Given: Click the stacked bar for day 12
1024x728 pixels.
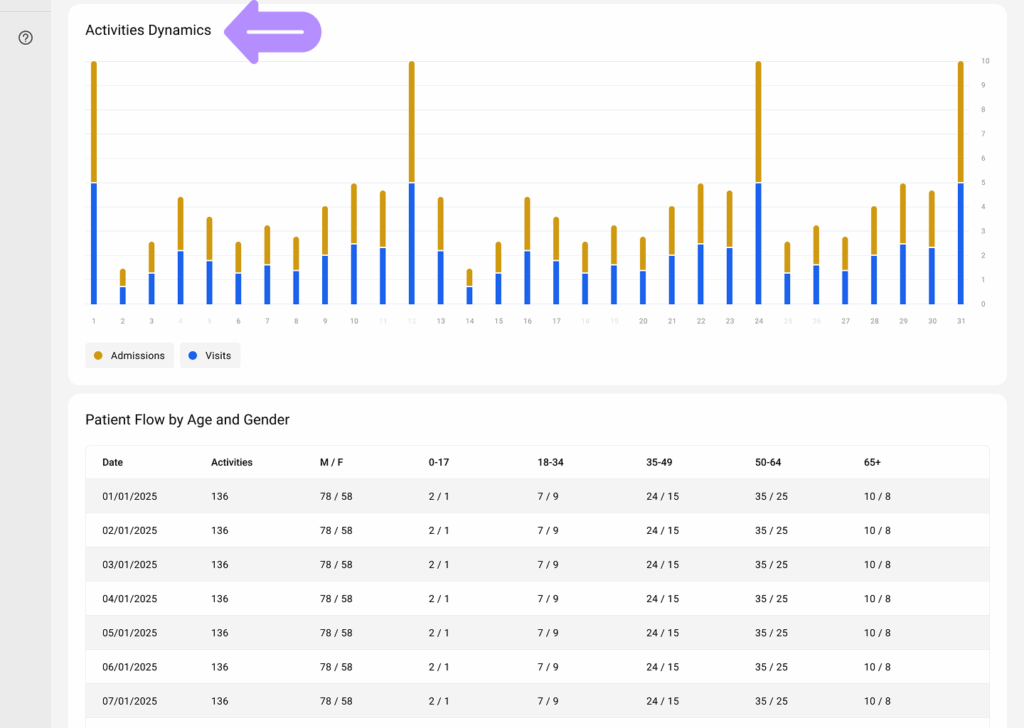Looking at the screenshot, I should [x=411, y=180].
